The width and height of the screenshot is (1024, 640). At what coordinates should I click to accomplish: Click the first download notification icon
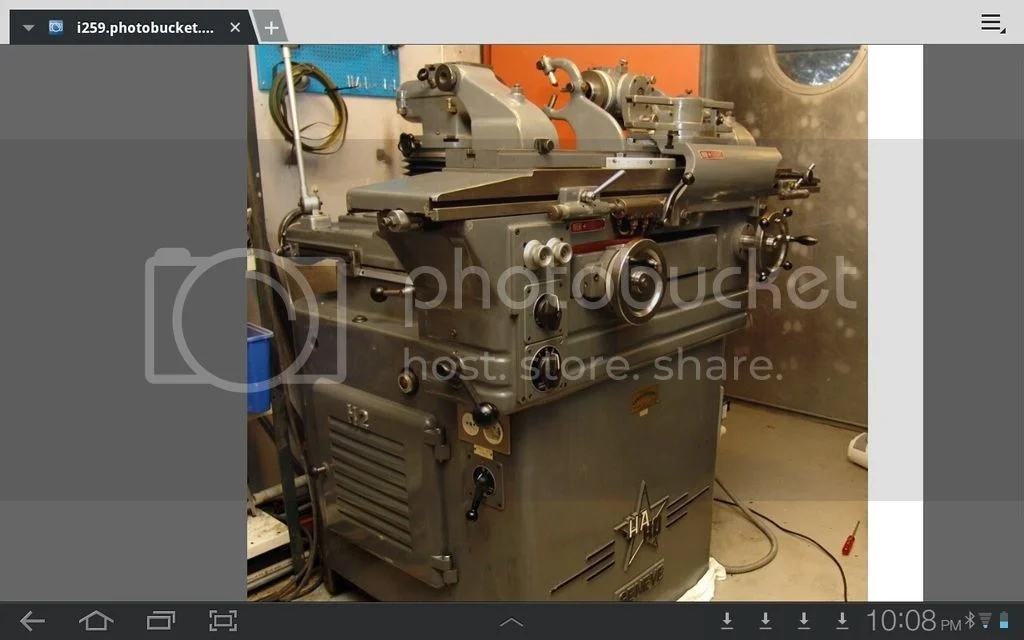pos(727,621)
